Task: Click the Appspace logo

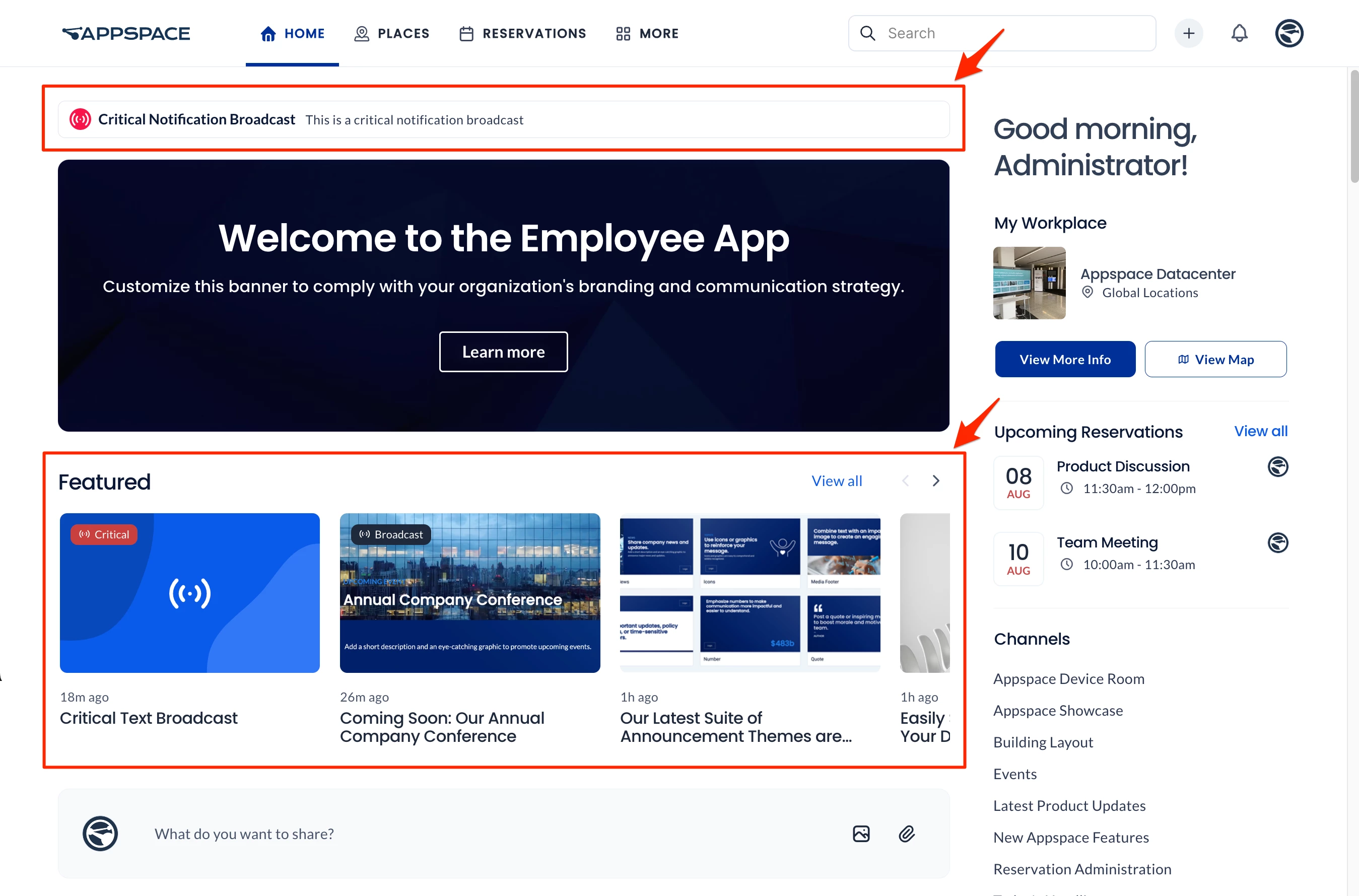Action: pyautogui.click(x=126, y=34)
